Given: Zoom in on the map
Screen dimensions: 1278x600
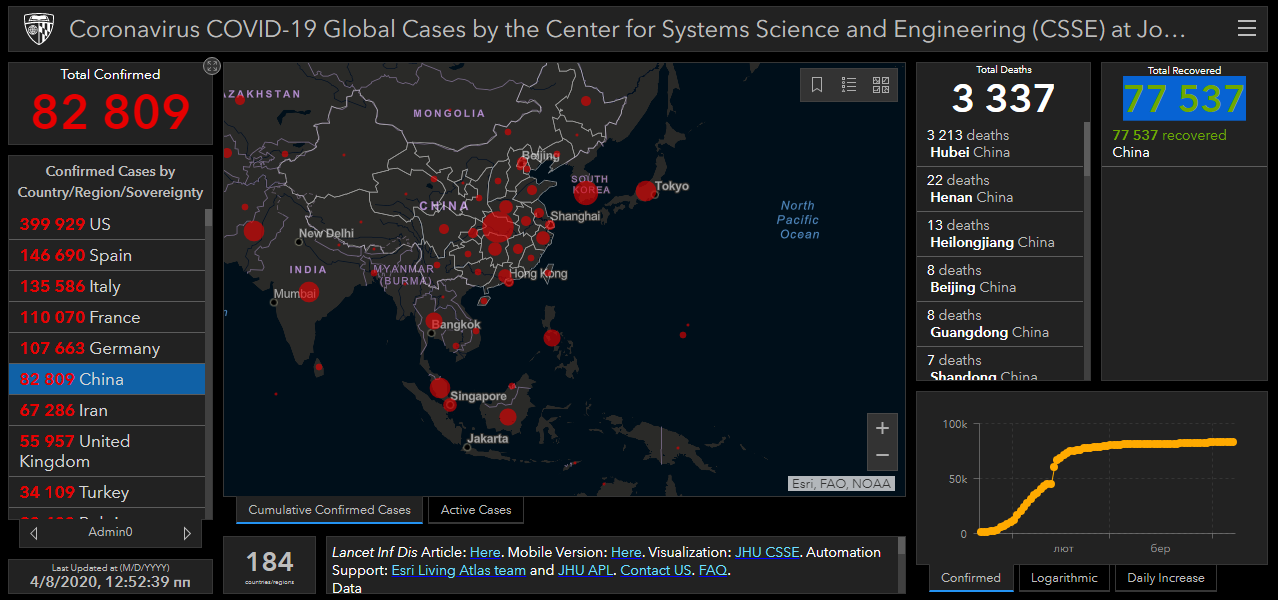Looking at the screenshot, I should pyautogui.click(x=882, y=428).
